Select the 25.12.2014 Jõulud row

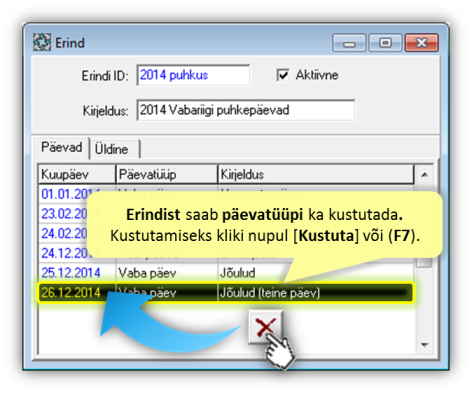(x=226, y=273)
